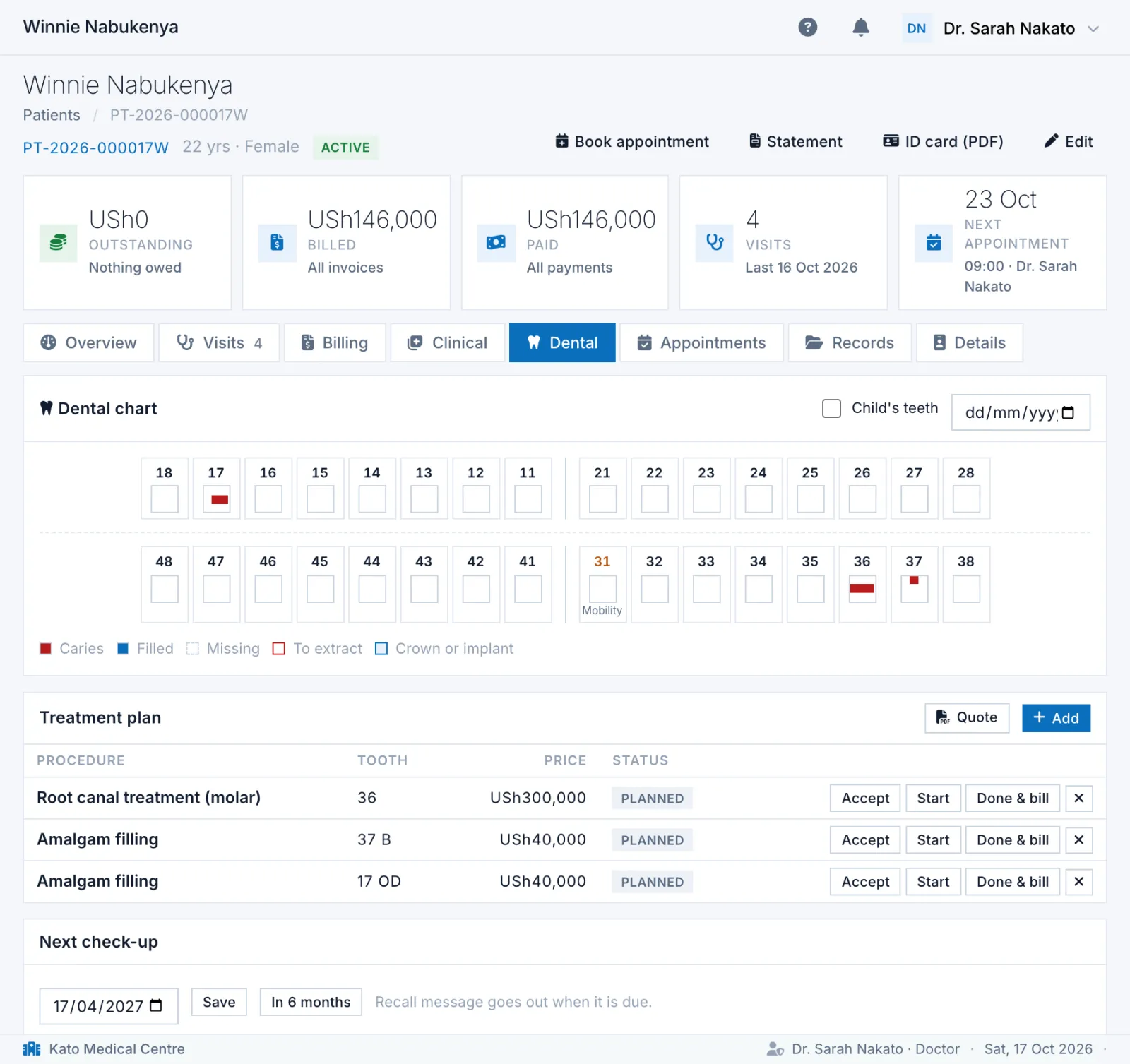Viewport: 1130px width, 1064px height.
Task: Click the In 6 months button
Action: pos(311,1003)
